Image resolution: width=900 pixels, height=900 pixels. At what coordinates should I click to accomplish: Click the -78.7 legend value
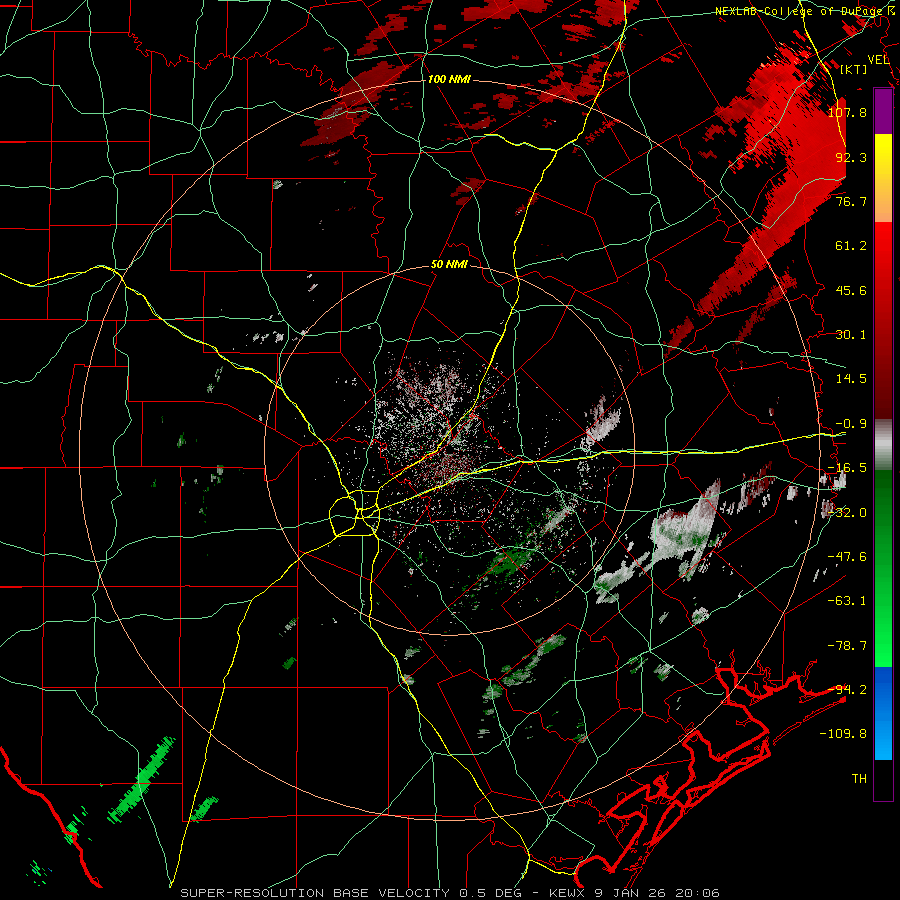[x=847, y=646]
